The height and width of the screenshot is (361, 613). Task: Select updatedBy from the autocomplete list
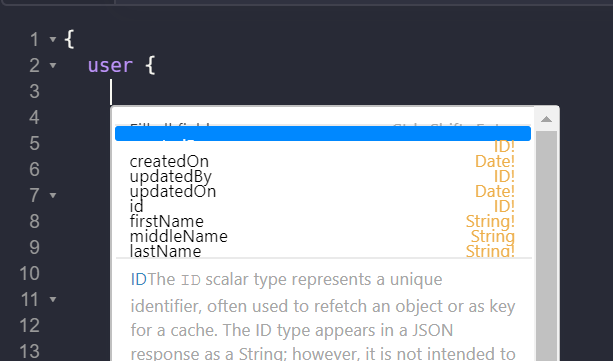[323, 176]
